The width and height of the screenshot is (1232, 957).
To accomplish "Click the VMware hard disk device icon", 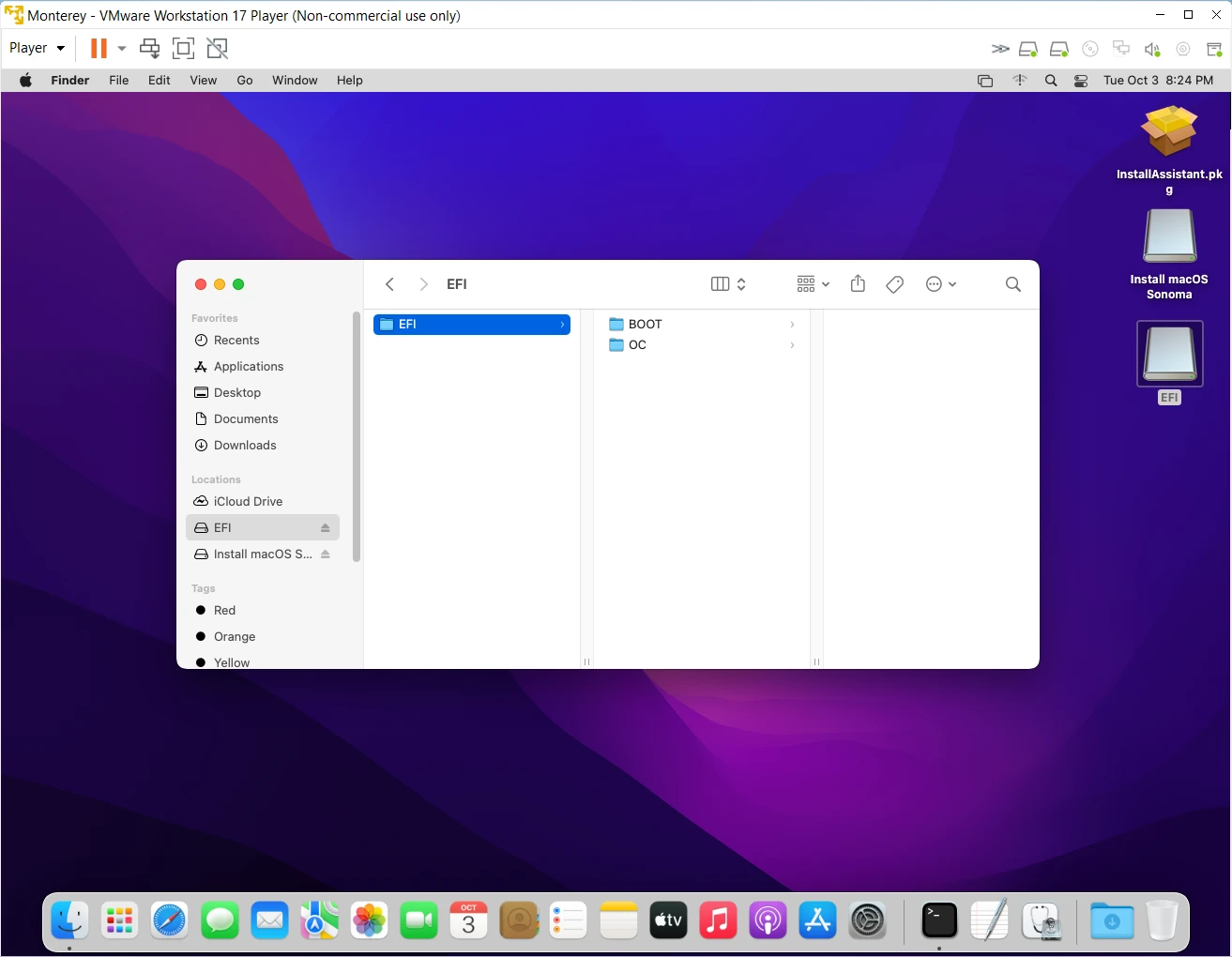I will click(x=1027, y=49).
